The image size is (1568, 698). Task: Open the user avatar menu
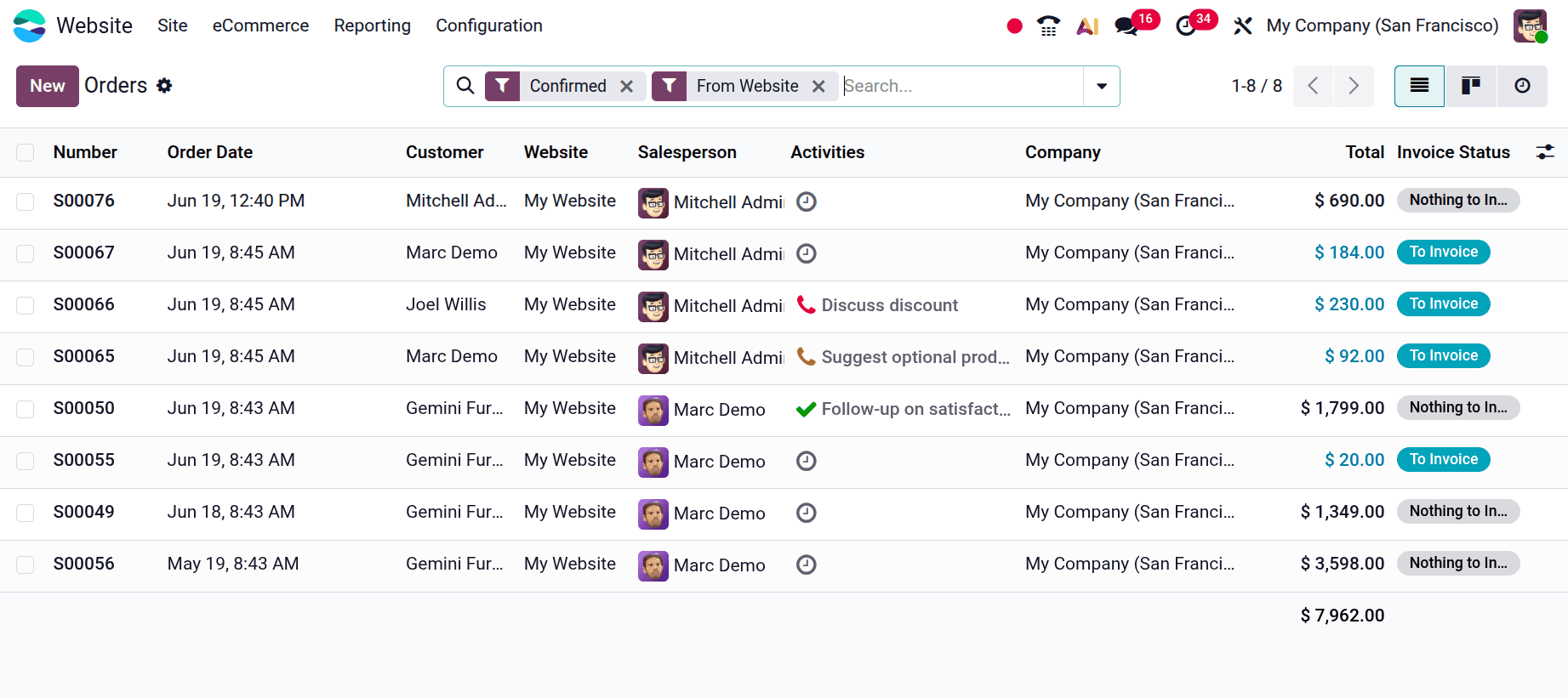(x=1530, y=26)
